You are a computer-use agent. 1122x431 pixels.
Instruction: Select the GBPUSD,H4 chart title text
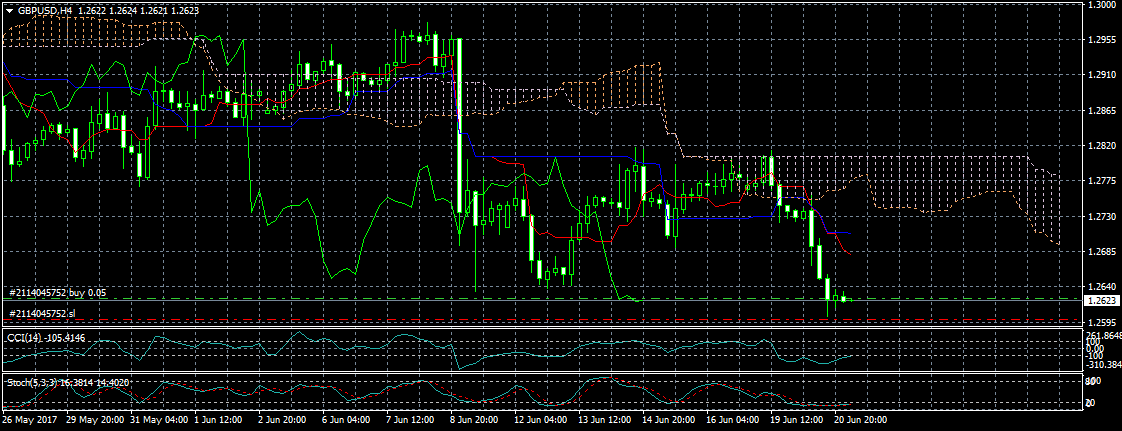click(45, 9)
